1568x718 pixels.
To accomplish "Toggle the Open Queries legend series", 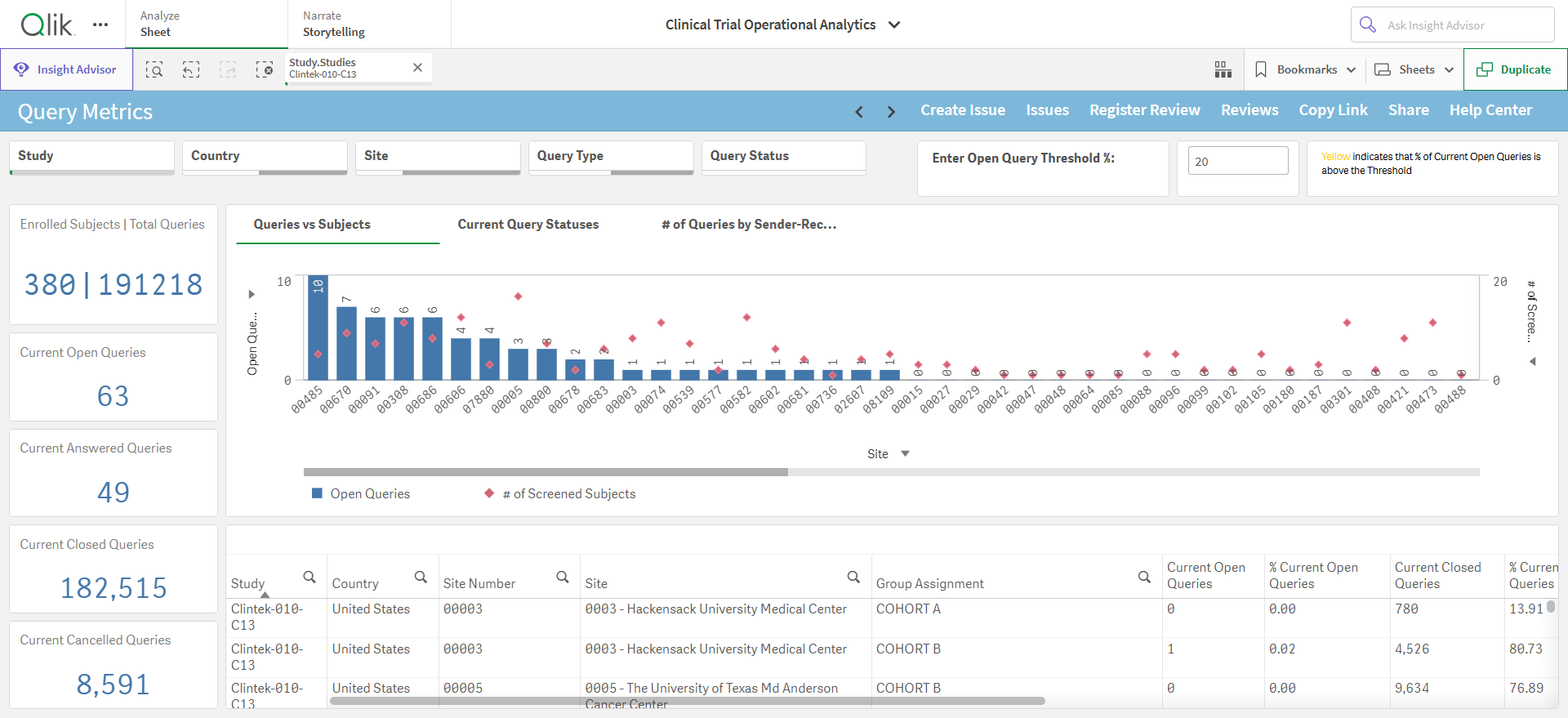I will click(x=361, y=493).
